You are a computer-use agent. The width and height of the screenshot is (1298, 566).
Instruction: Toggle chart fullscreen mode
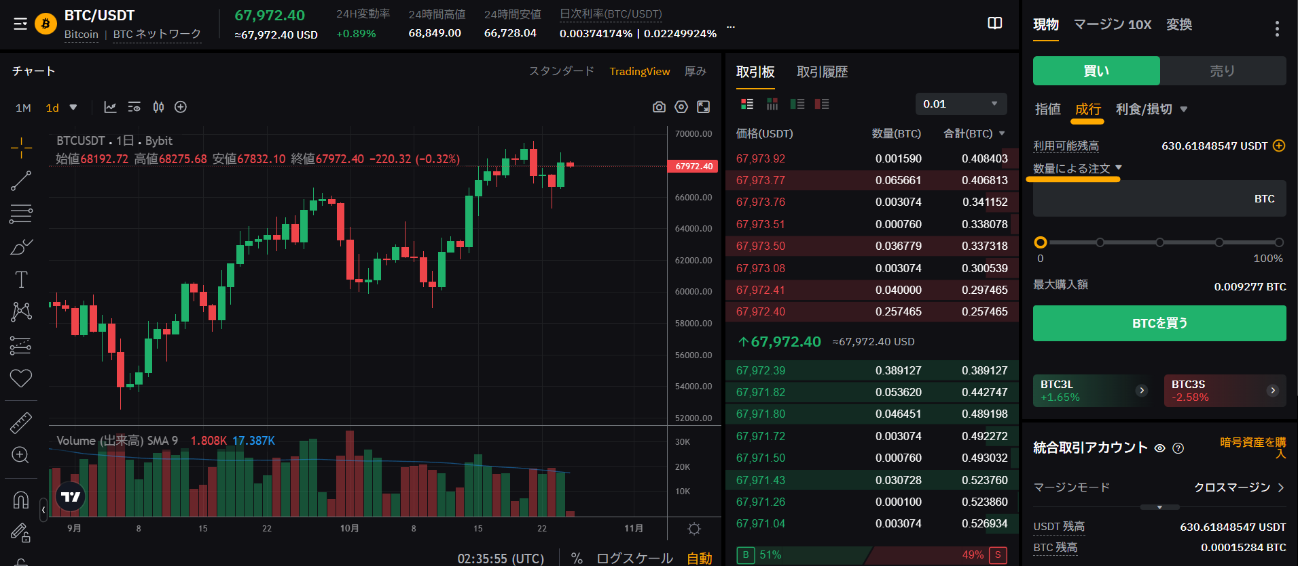pos(704,107)
